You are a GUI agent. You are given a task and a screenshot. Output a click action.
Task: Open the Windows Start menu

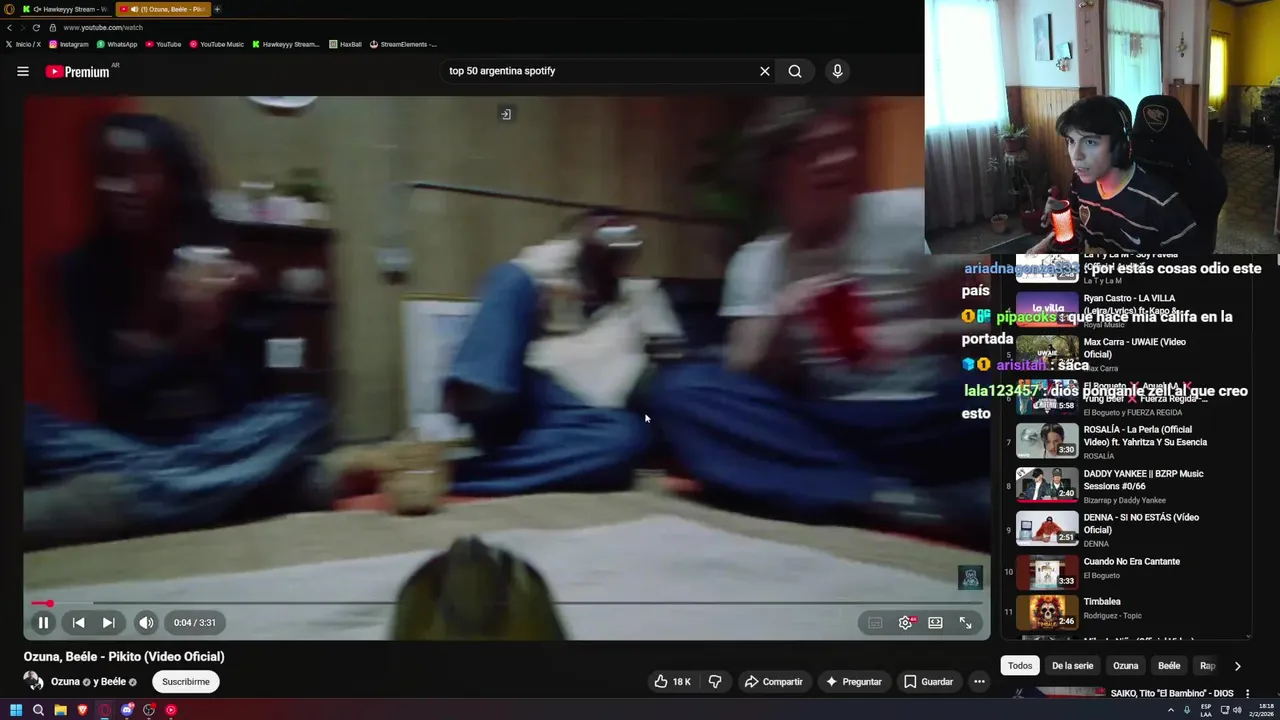(16, 710)
